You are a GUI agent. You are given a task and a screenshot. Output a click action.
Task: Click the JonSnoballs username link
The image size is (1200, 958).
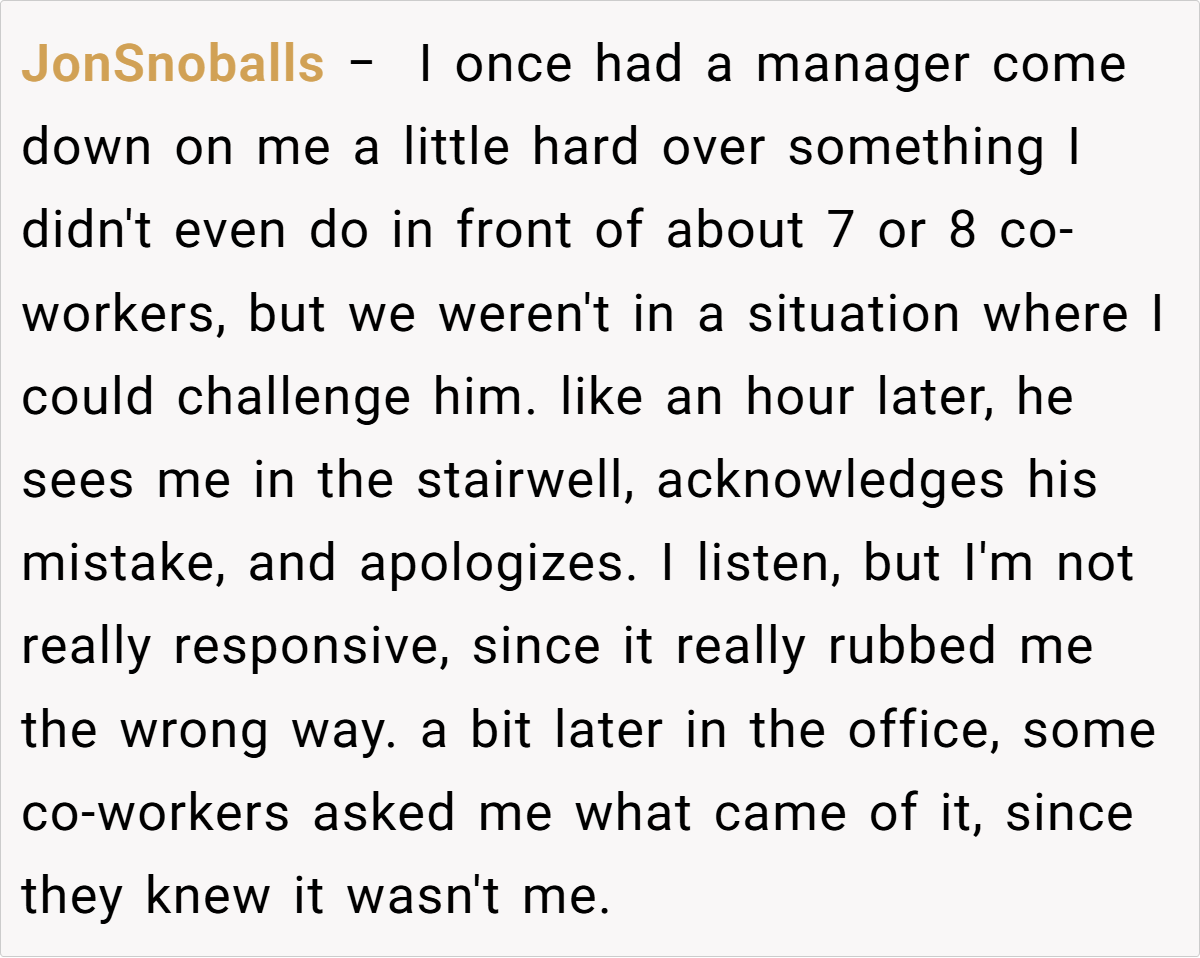(x=173, y=66)
